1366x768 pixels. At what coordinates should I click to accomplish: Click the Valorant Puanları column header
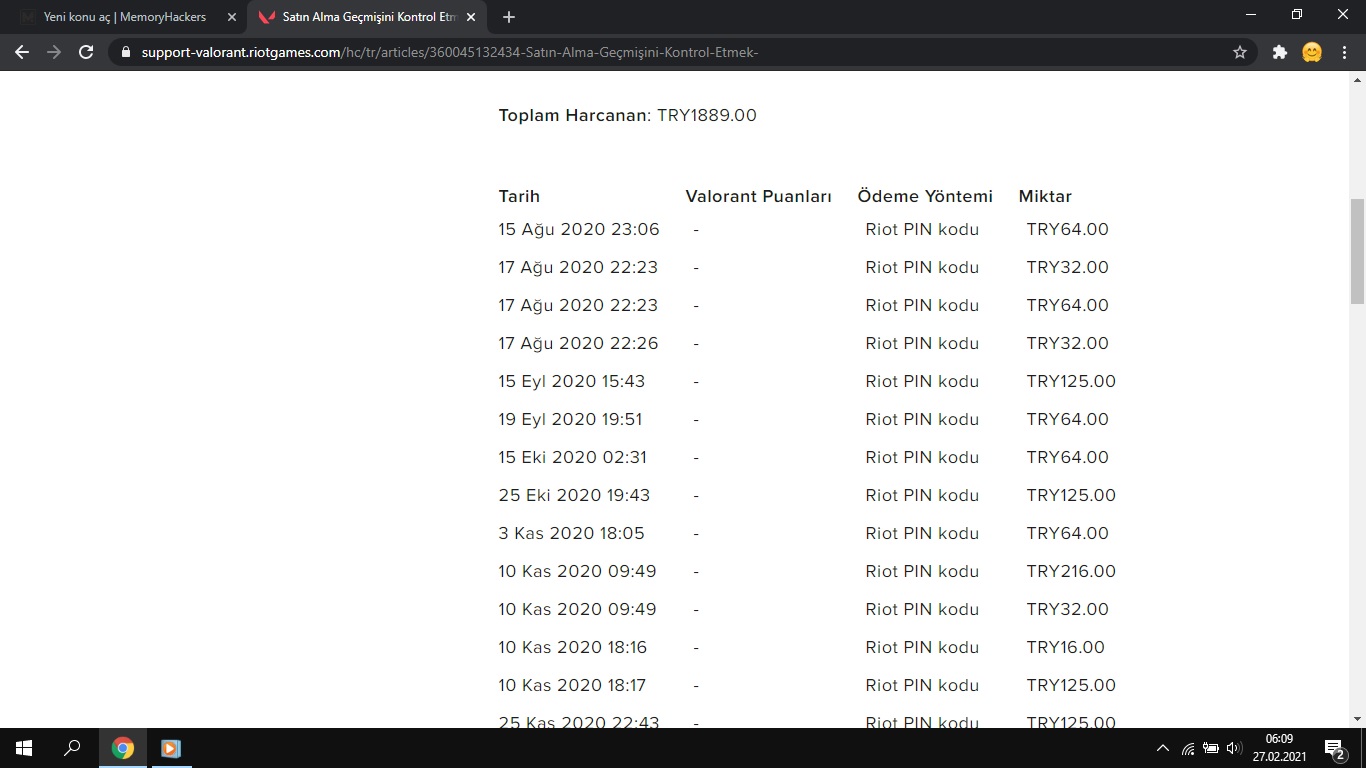click(x=759, y=196)
